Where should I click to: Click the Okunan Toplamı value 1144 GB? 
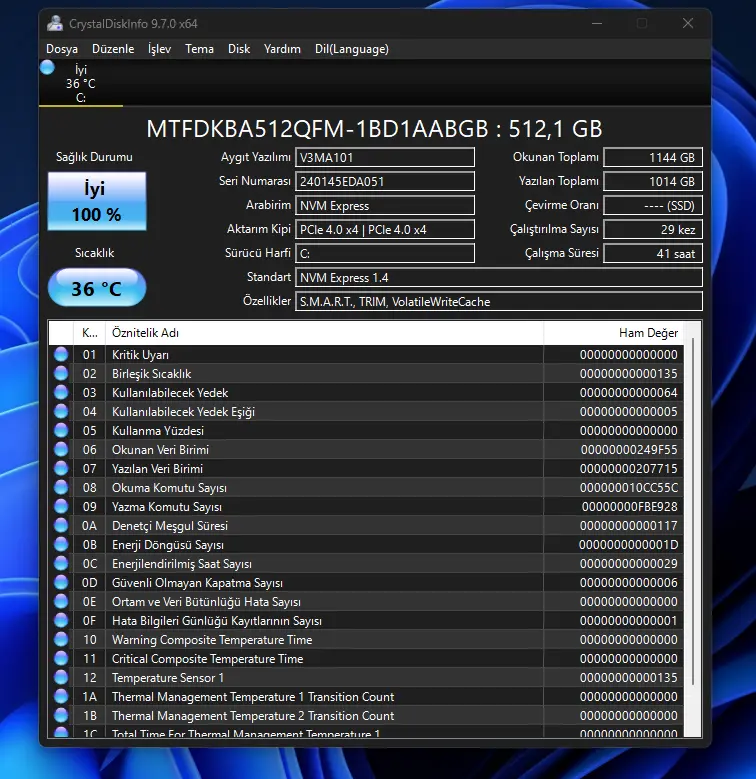pyautogui.click(x=653, y=157)
